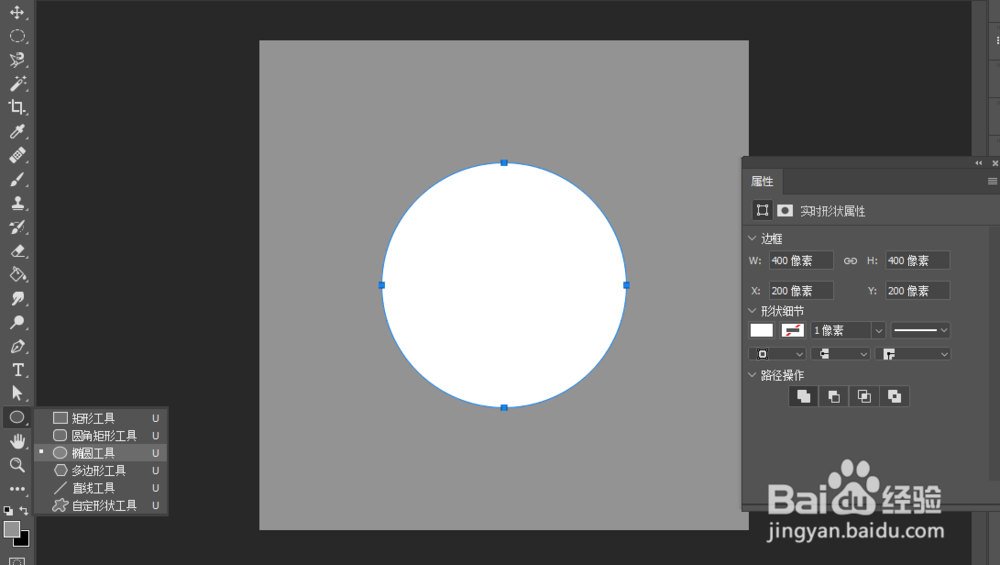
Task: Click the mask icon in properties
Action: tap(784, 210)
